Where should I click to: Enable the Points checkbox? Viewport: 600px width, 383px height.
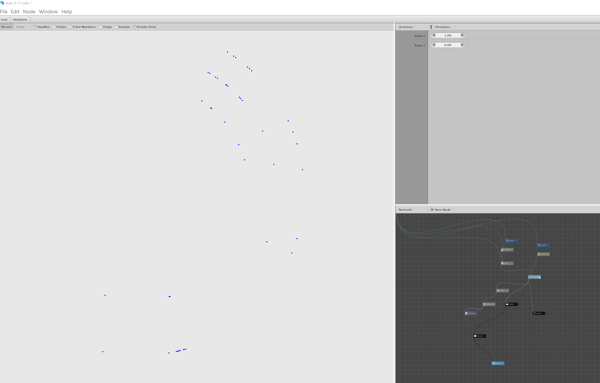[x=54, y=27]
